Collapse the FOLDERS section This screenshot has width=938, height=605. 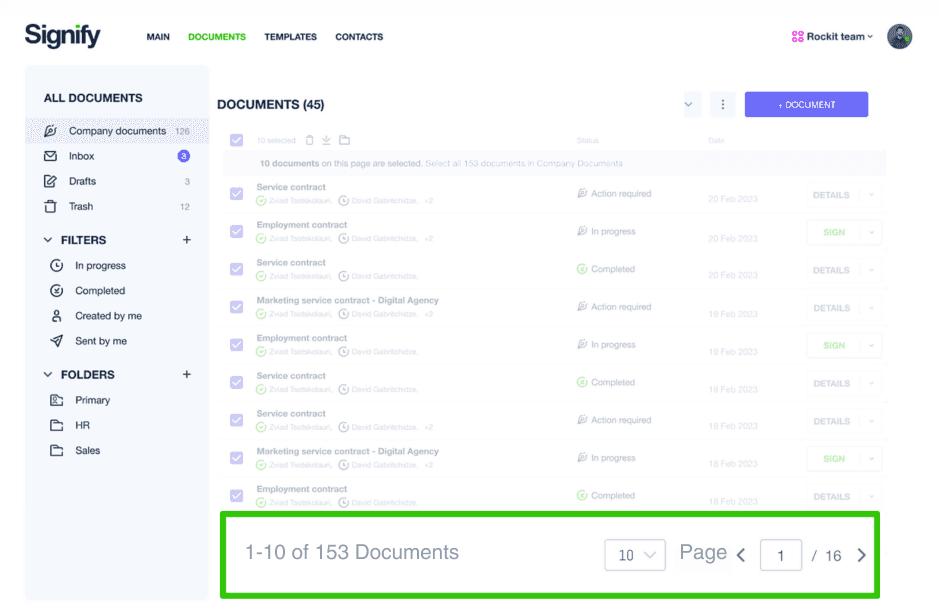(48, 375)
